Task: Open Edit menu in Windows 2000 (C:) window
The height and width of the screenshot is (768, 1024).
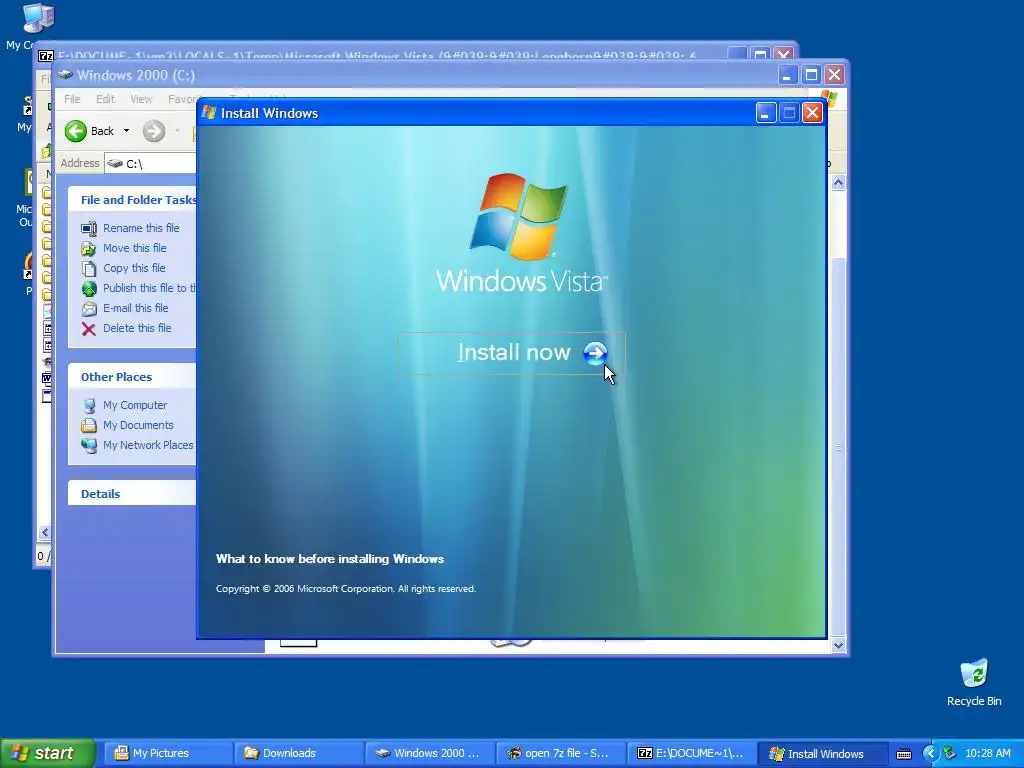Action: point(105,99)
